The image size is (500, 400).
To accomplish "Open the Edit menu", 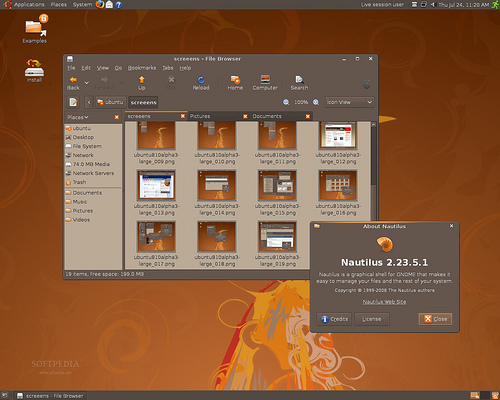I will [86, 68].
